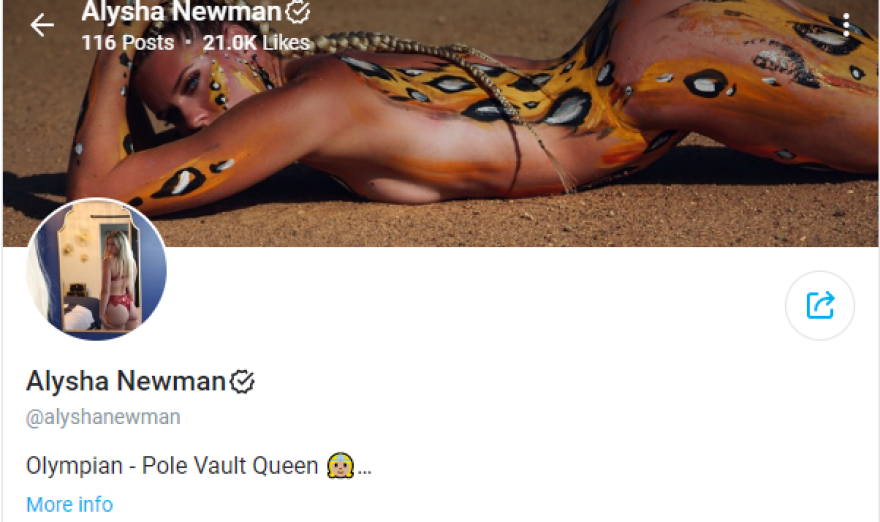This screenshot has width=880, height=522.
Task: Click the trailing ellipsis after the bio
Action: (364, 469)
